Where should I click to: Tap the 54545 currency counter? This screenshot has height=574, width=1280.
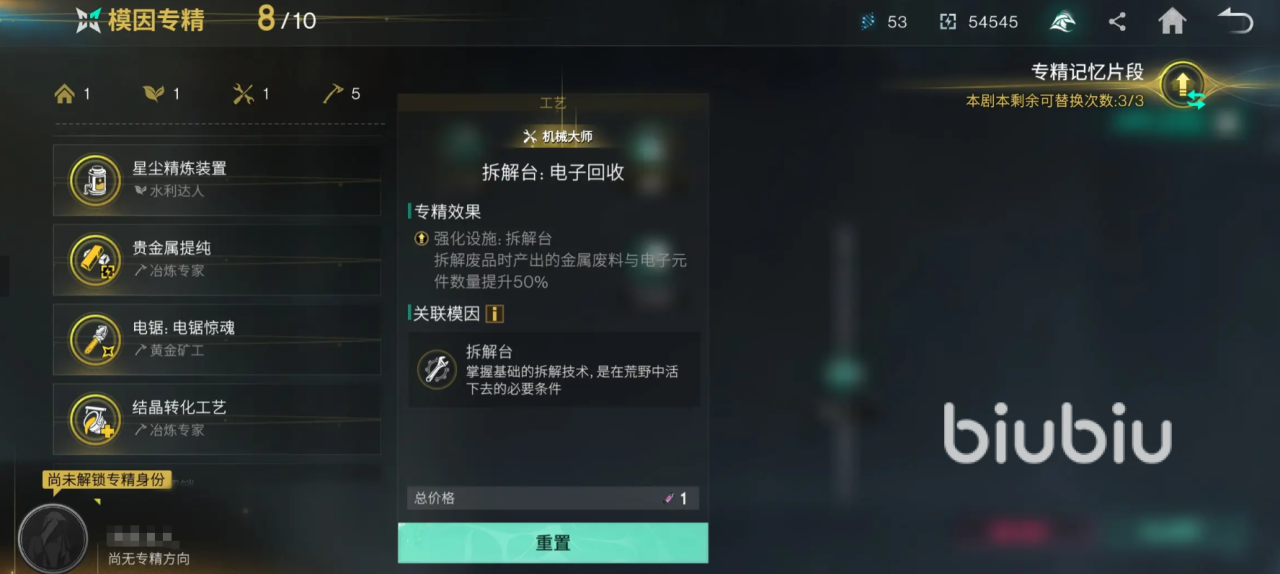(x=978, y=22)
